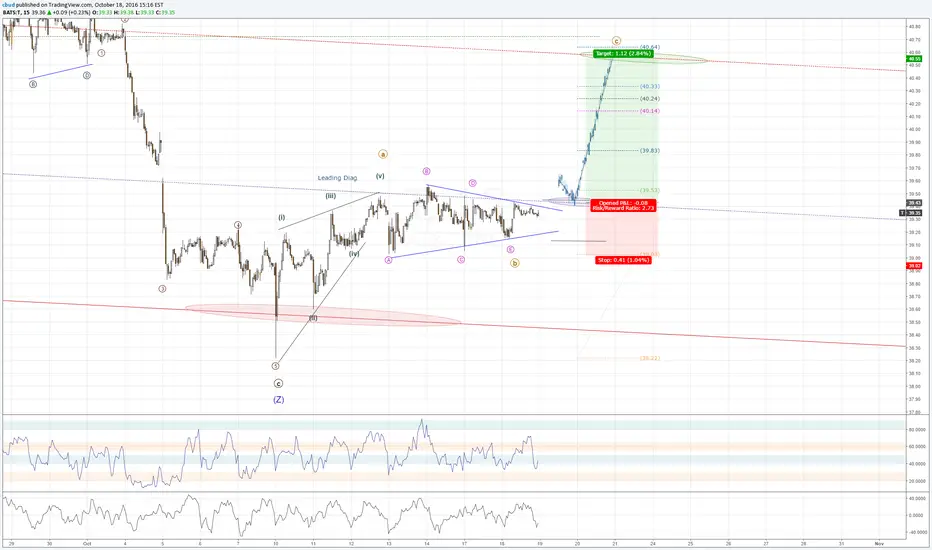Click the "(iv)" wave label
Image resolution: width=932 pixels, height=550 pixels.
354,254
